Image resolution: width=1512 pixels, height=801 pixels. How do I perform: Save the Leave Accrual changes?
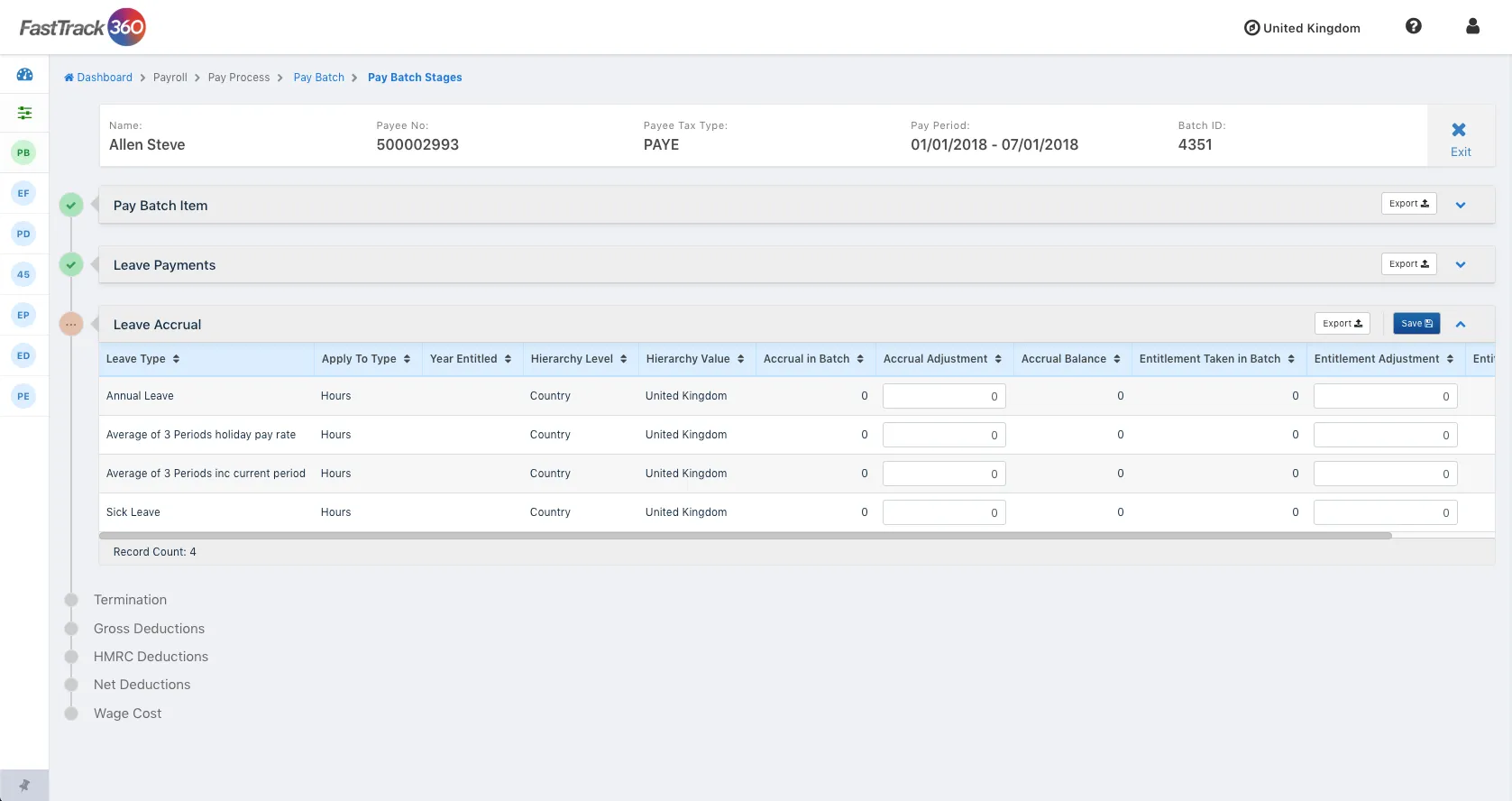(1416, 324)
